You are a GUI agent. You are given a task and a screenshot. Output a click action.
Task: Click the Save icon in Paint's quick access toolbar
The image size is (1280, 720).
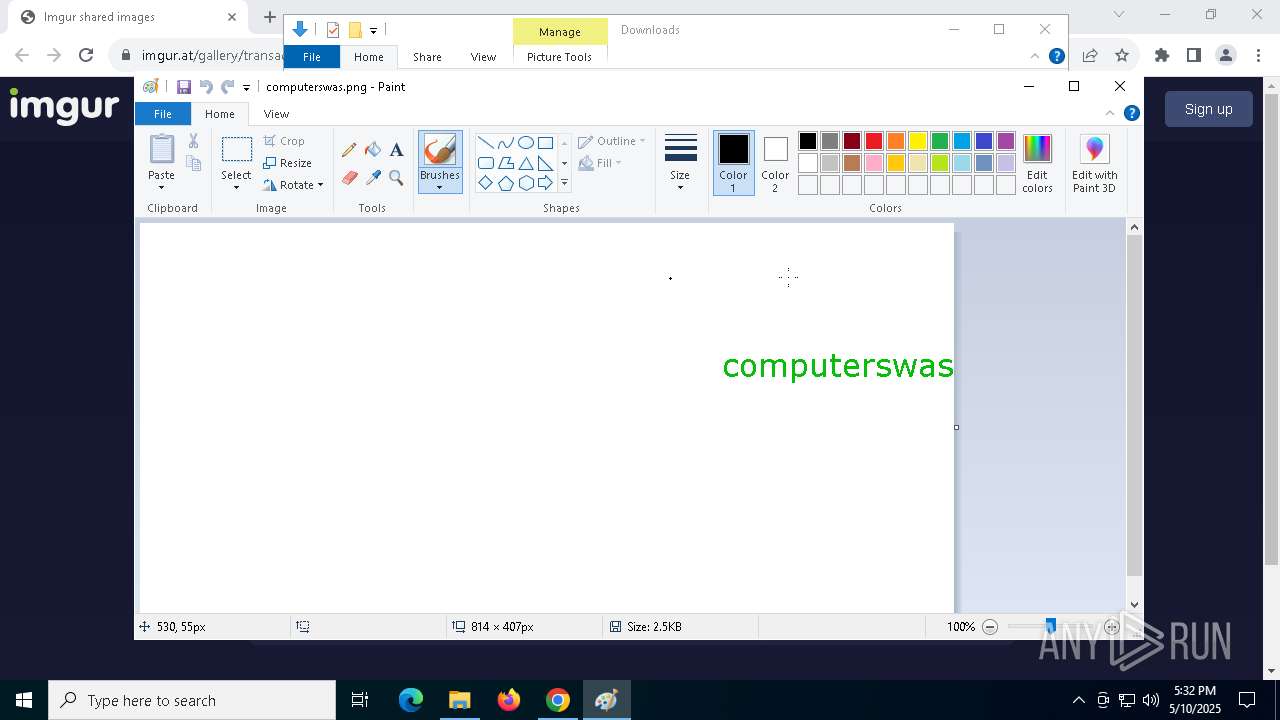tap(184, 87)
